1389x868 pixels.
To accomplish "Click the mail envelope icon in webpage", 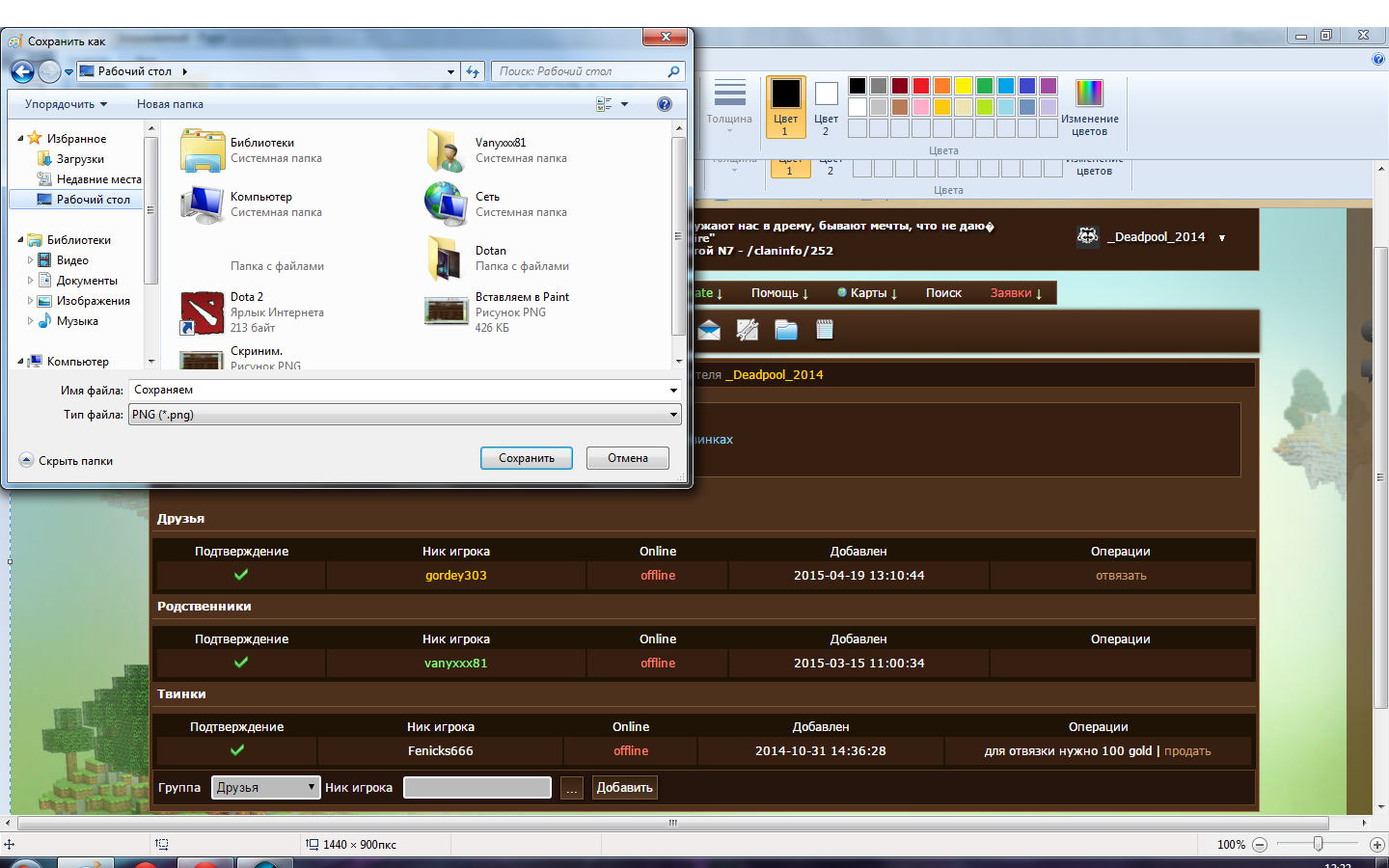I will pyautogui.click(x=709, y=331).
